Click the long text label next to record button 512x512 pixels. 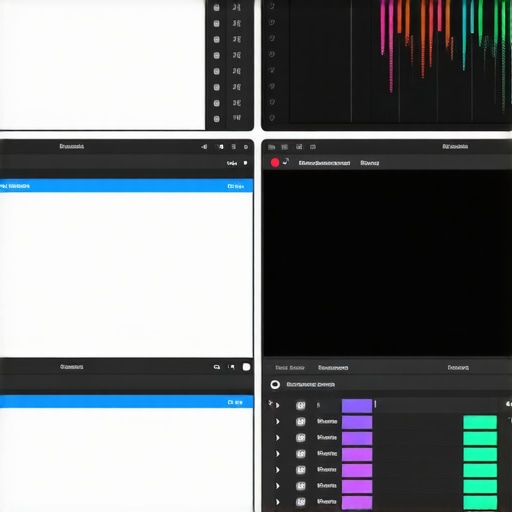pos(324,163)
